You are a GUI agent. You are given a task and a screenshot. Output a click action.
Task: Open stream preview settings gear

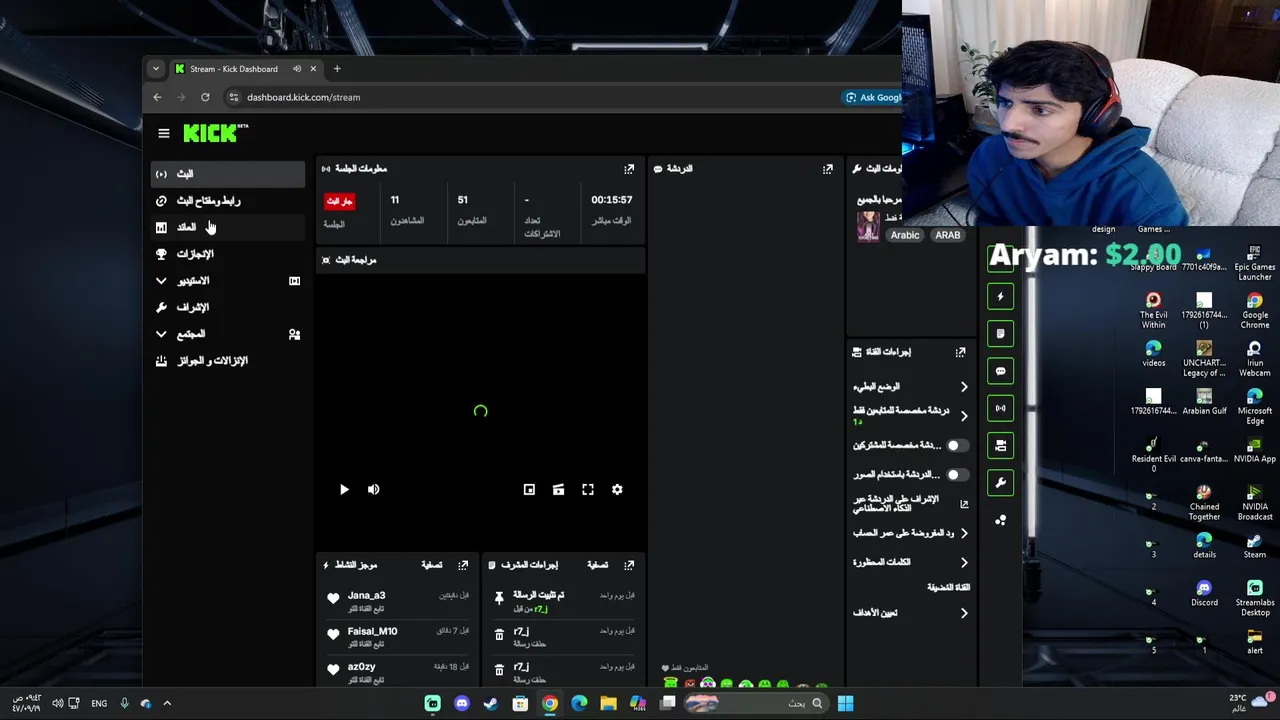click(617, 490)
